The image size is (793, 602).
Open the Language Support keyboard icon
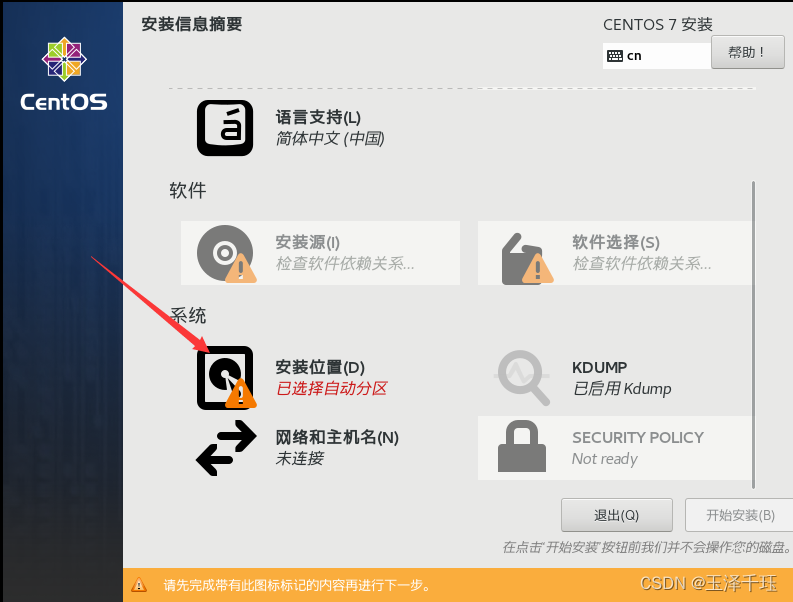(225, 128)
